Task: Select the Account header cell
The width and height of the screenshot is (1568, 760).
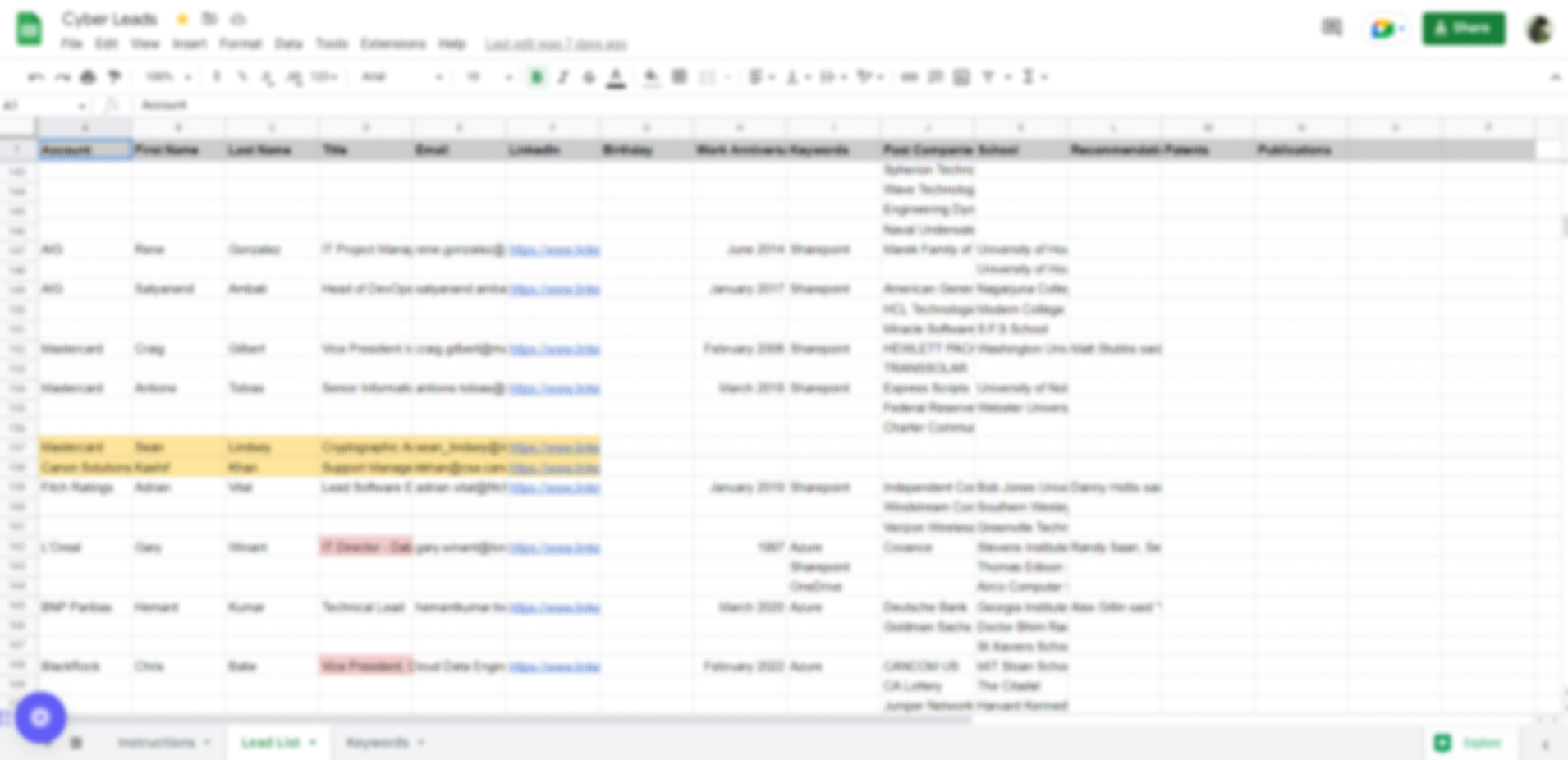Action: coord(85,150)
